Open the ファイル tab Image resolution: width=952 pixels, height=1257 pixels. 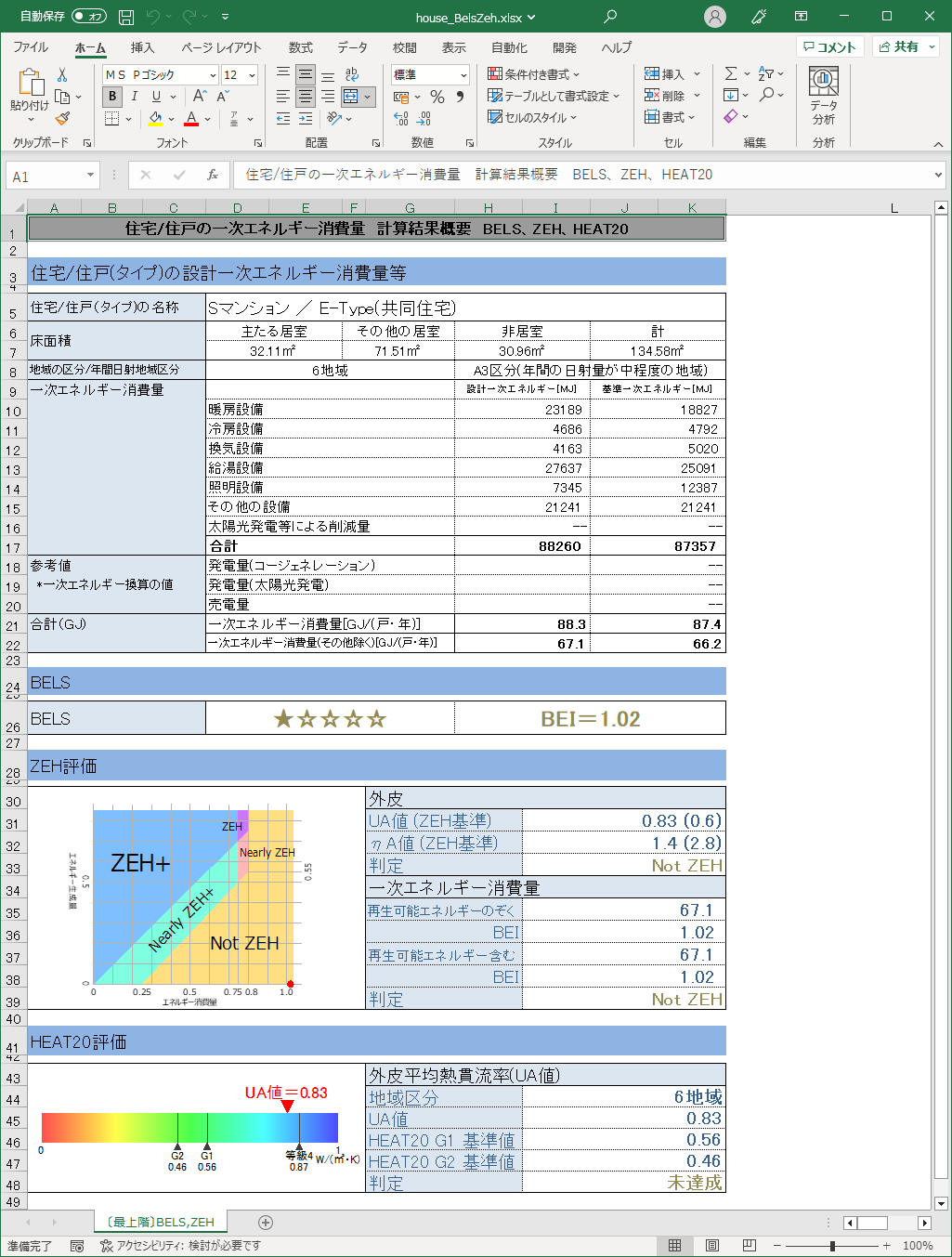[31, 47]
